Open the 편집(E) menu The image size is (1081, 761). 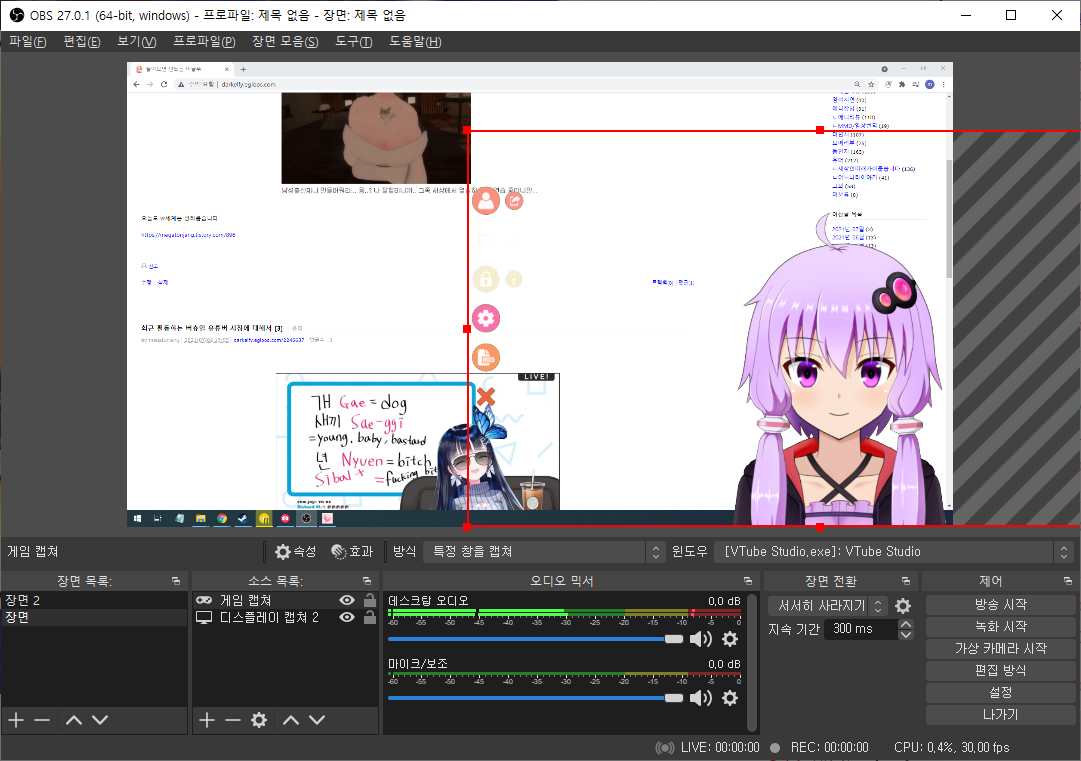coord(81,41)
